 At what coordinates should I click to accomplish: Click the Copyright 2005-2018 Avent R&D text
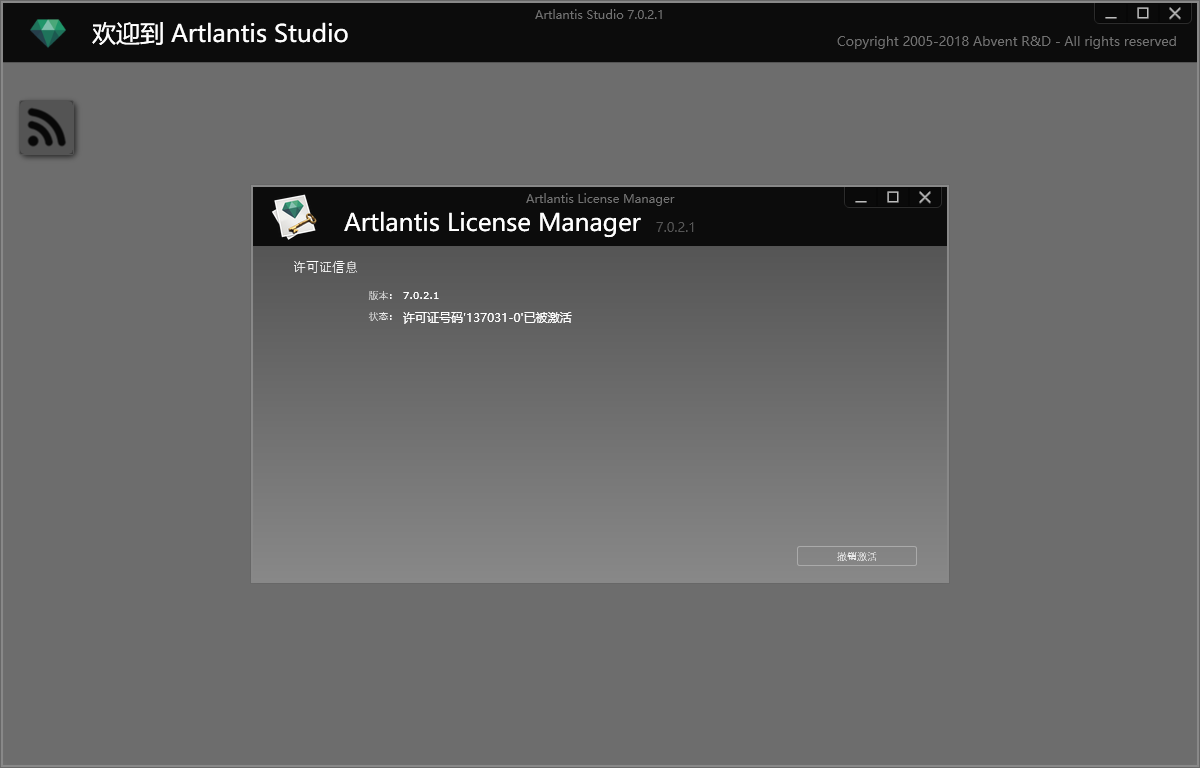[1006, 41]
